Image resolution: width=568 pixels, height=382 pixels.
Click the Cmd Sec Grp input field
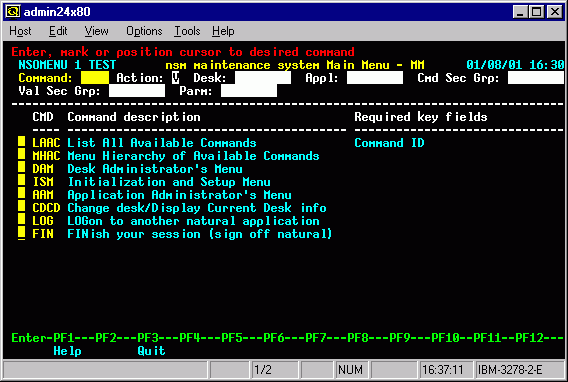tap(536, 78)
